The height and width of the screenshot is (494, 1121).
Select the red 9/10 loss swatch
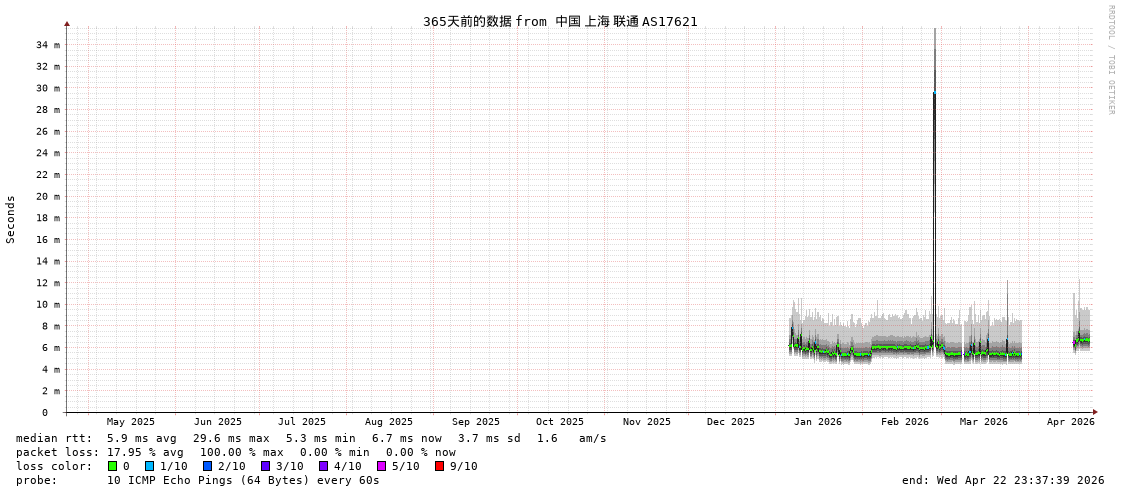click(x=439, y=466)
